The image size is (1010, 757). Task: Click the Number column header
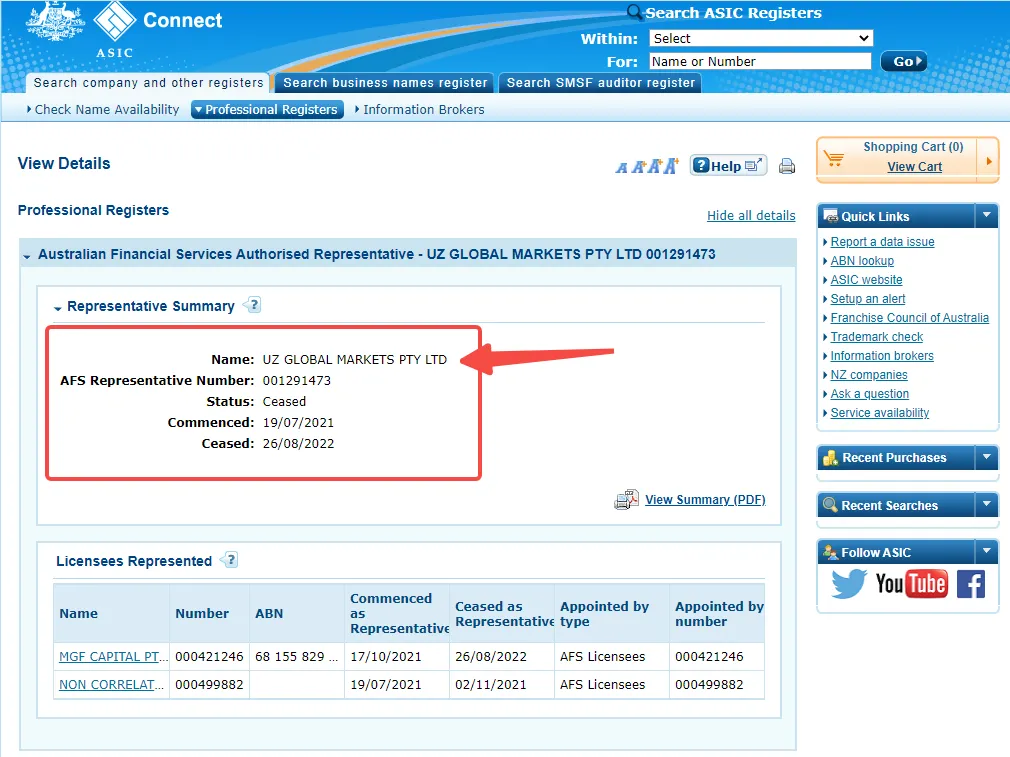[x=209, y=613]
